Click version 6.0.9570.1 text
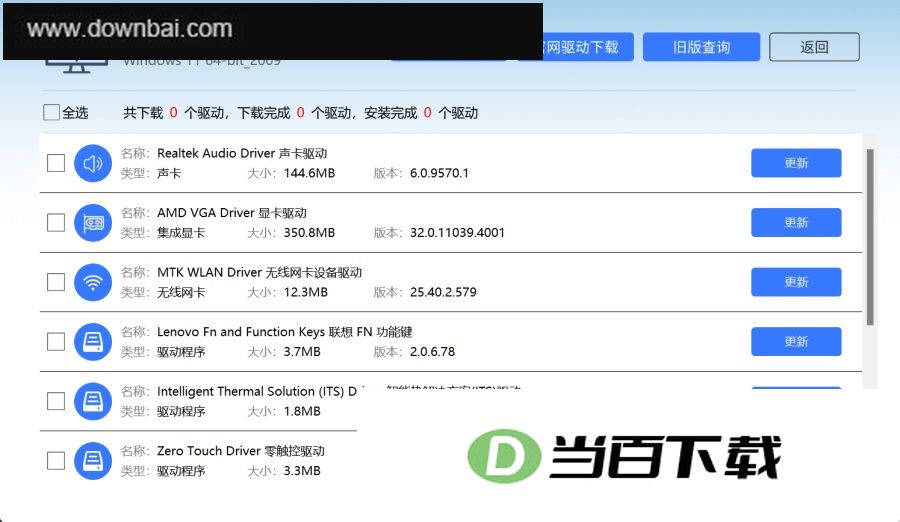The width and height of the screenshot is (900, 522). (439, 173)
